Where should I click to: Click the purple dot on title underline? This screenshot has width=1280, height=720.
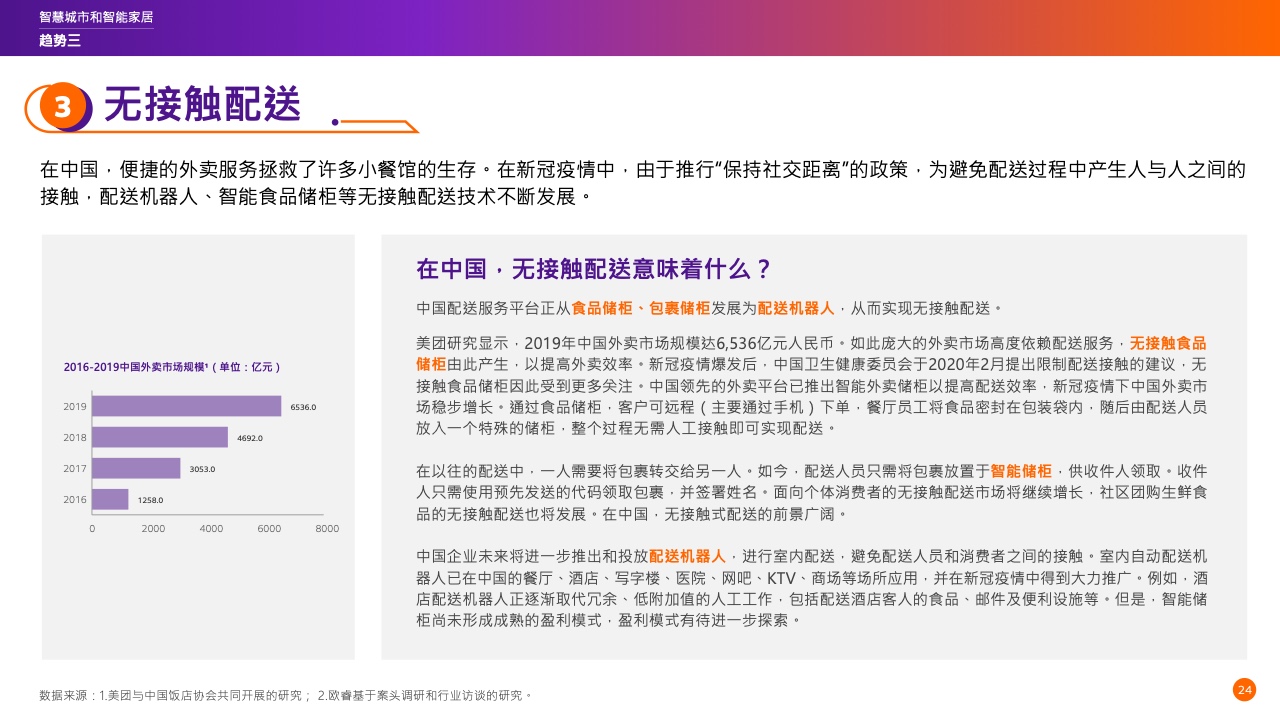coord(335,122)
